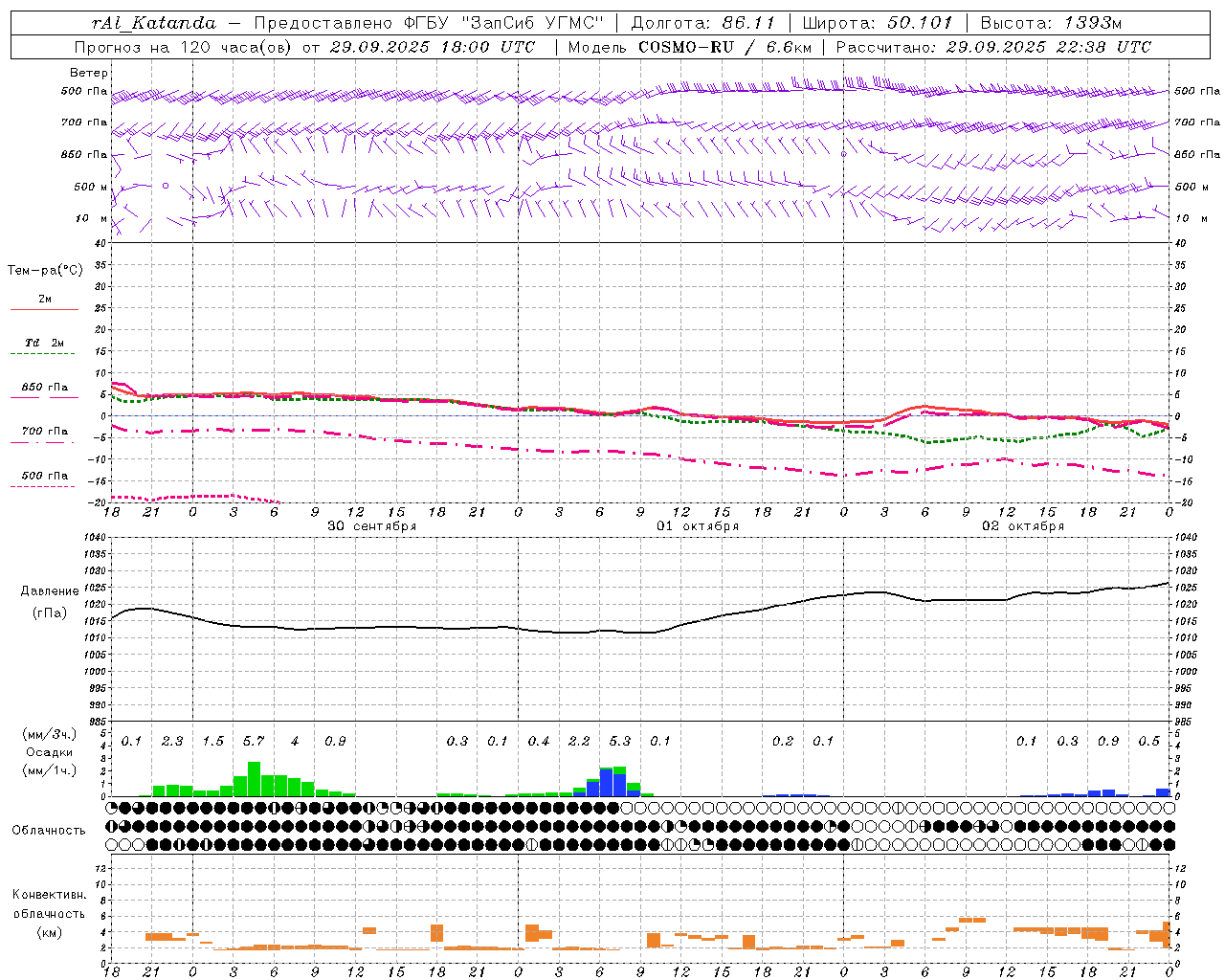This screenshot has width=1225, height=980.
Task: Click the 5.3 precipitation total value
Action: coord(620,741)
